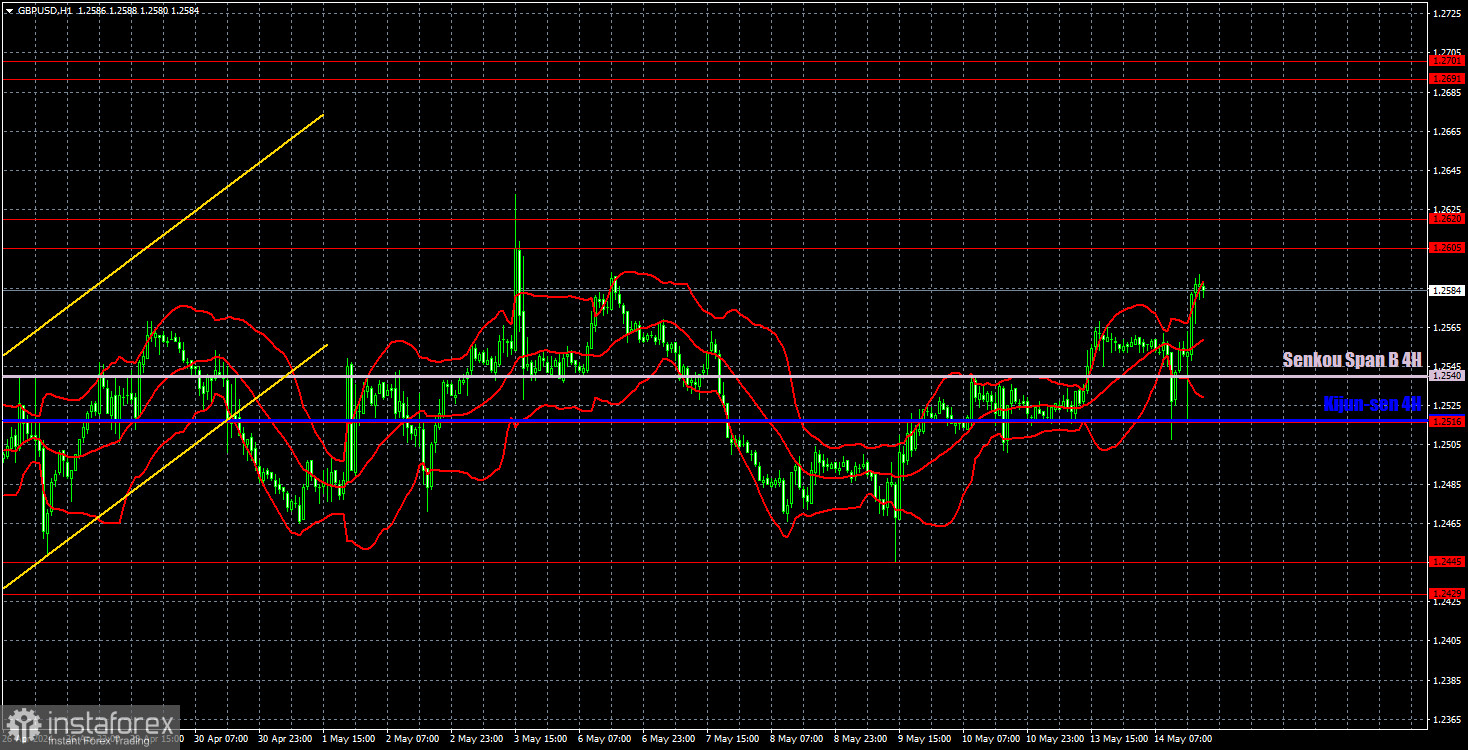Click the 10 May 23:00 time label
Viewport: 1468px width, 750px height.
tap(1056, 740)
